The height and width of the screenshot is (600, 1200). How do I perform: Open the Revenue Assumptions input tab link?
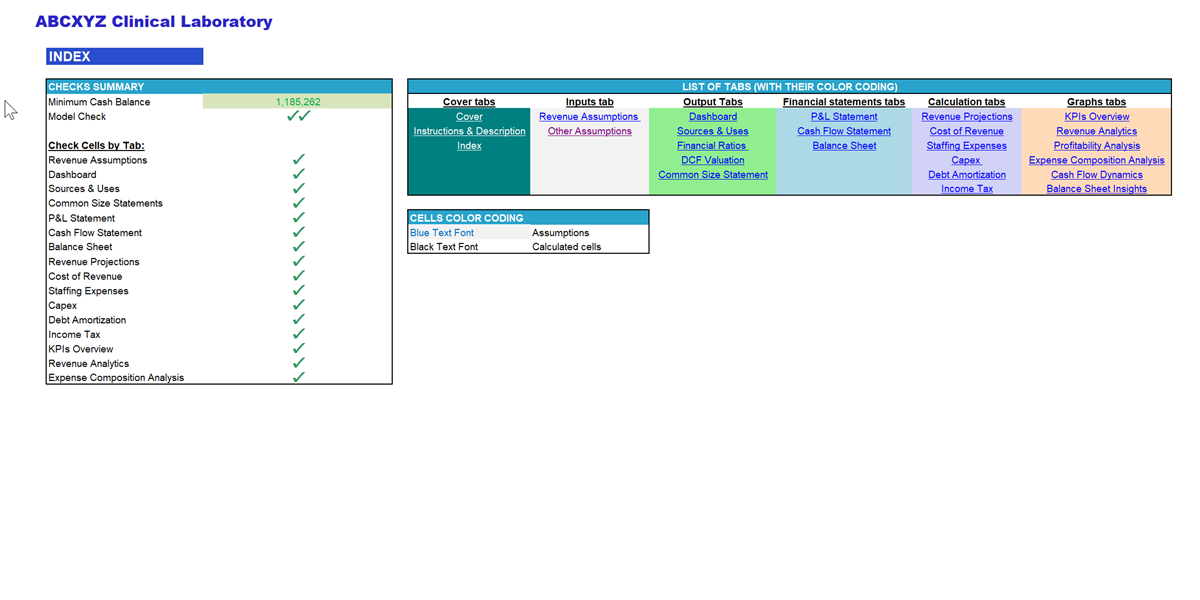(x=589, y=116)
